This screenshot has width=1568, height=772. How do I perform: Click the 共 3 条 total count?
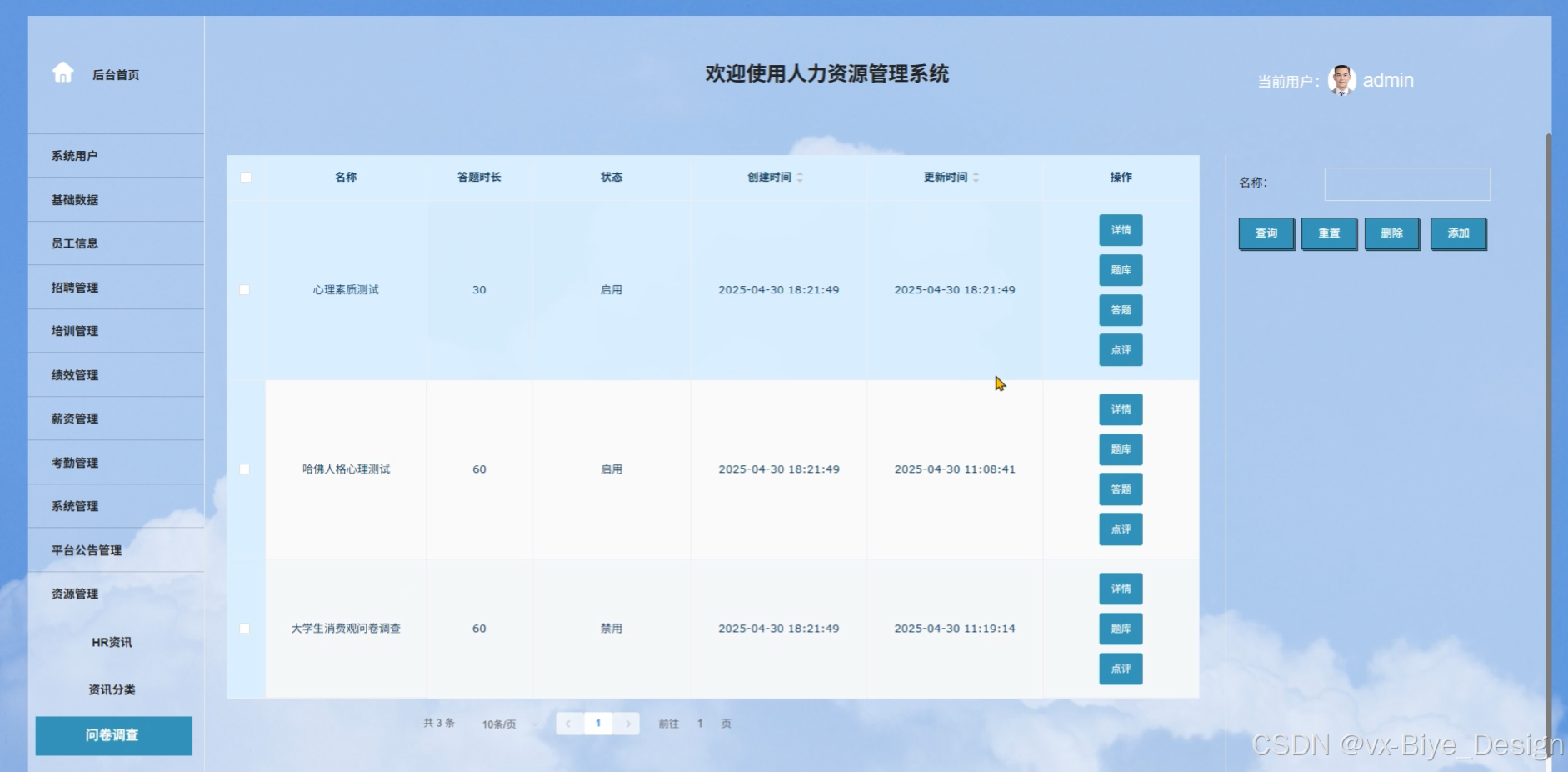[439, 724]
